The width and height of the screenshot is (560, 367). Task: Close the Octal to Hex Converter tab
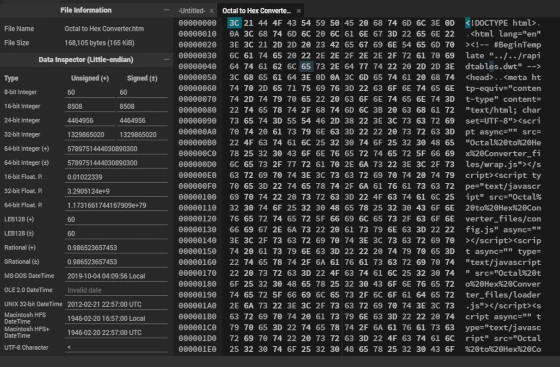coord(299,11)
